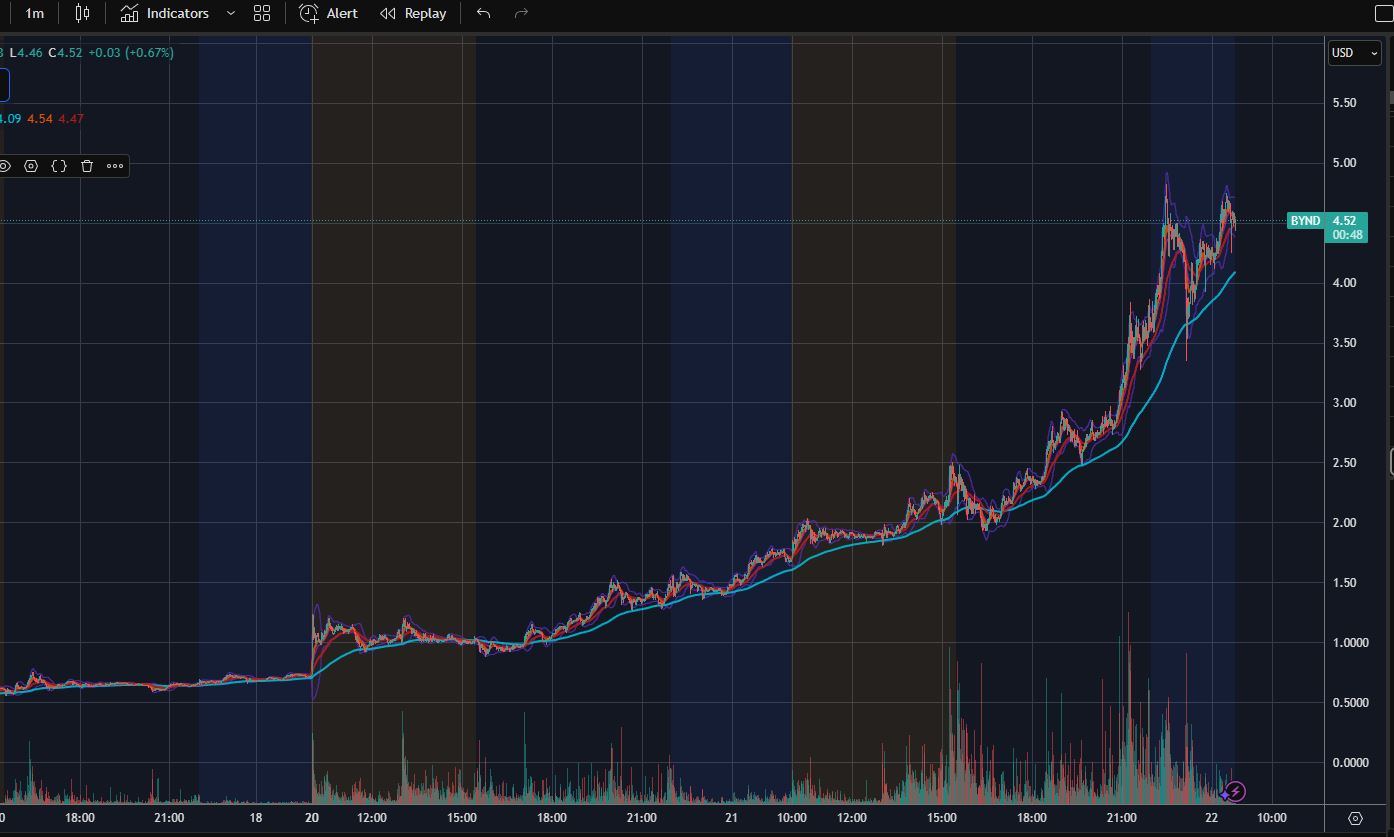Click the 4.00 price scale label
Viewport: 1394px width, 837px height.
1344,283
